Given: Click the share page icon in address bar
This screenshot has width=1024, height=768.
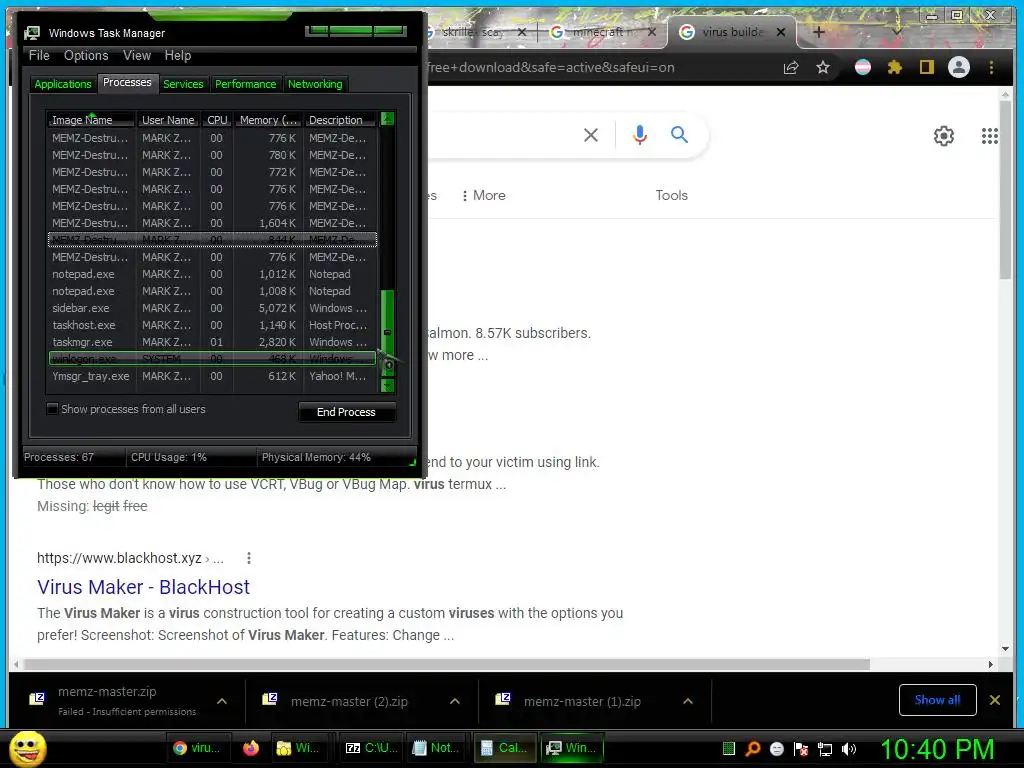Looking at the screenshot, I should pos(791,67).
